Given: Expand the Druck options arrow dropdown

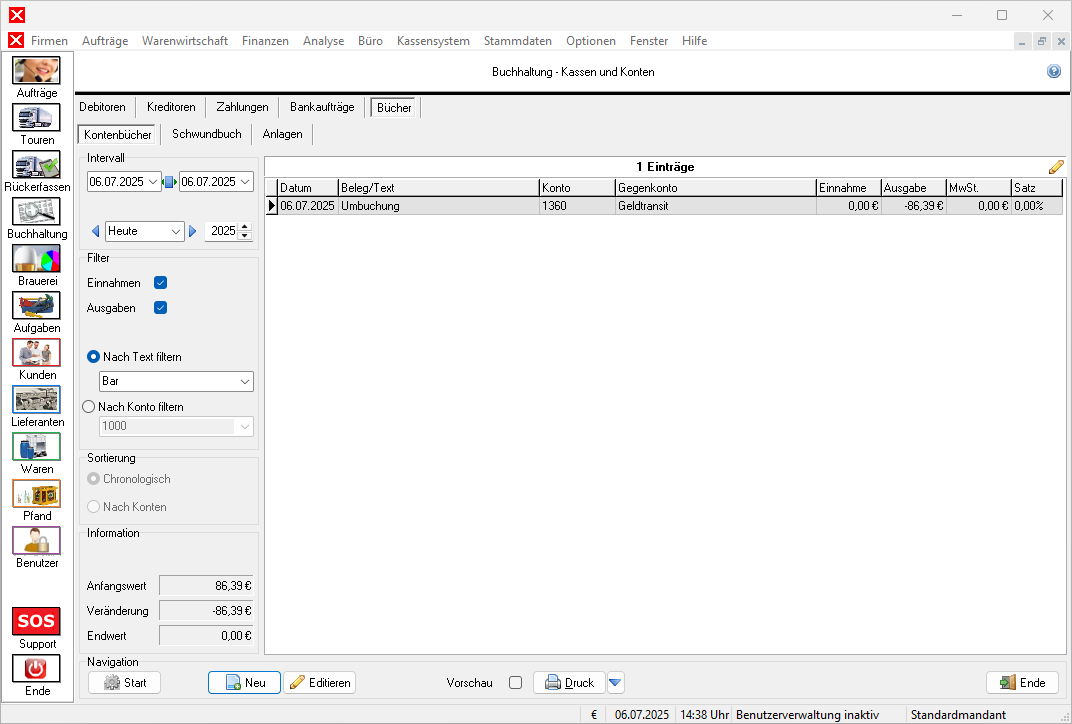Looking at the screenshot, I should 616,683.
